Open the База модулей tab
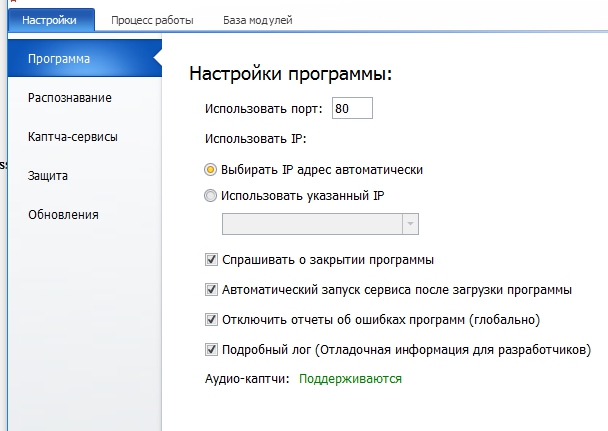This screenshot has height=431, width=608. click(x=257, y=20)
